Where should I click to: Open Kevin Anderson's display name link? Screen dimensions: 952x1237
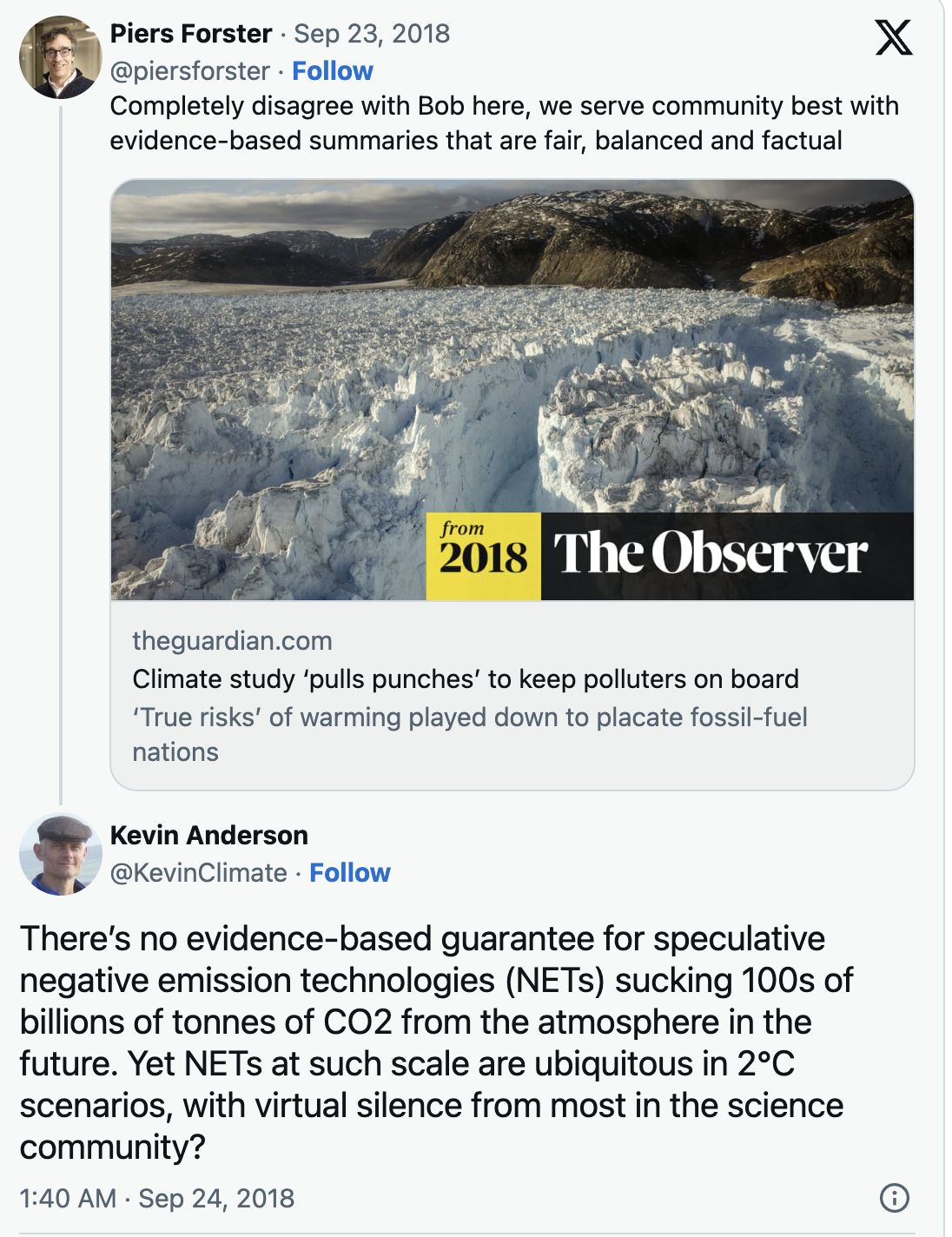pos(208,835)
